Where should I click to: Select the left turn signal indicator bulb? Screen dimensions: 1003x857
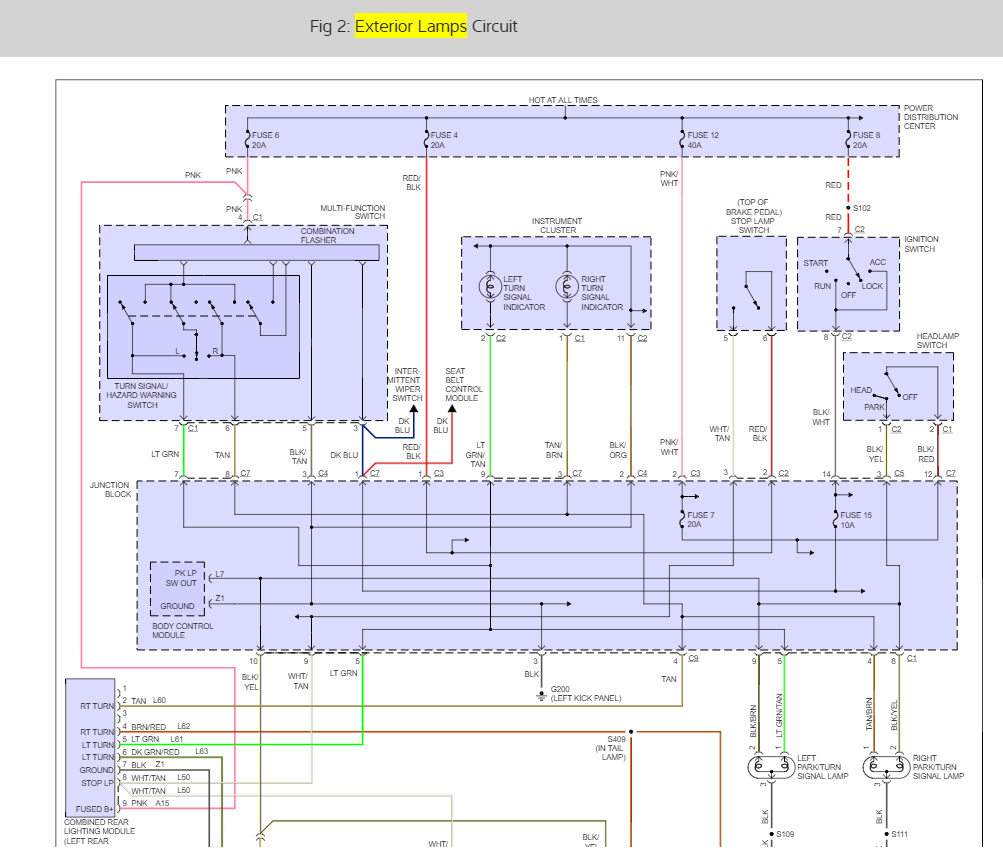tap(491, 286)
